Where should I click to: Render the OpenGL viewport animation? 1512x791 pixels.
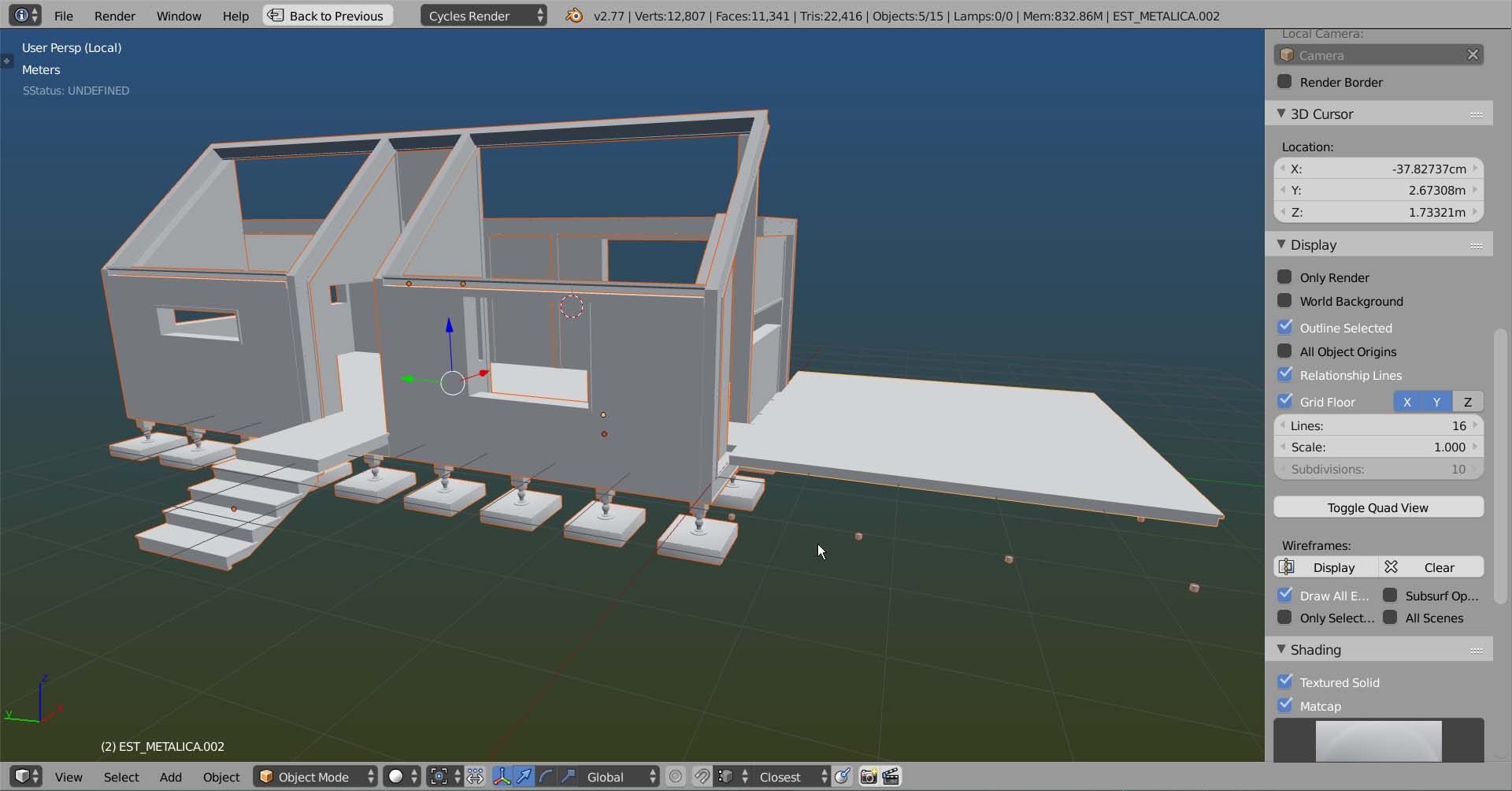pos(891,776)
